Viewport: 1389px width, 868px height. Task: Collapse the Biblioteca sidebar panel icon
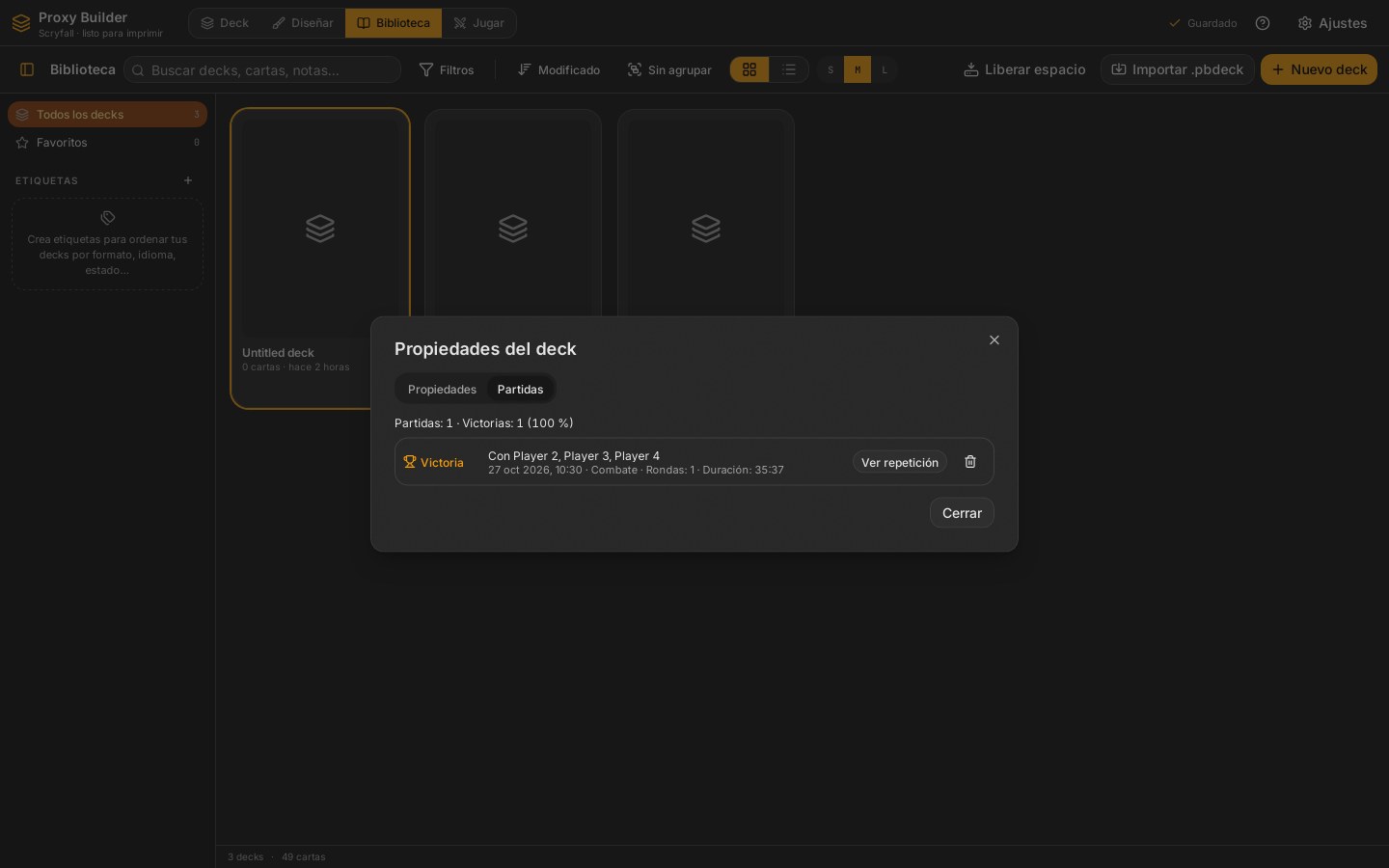[x=27, y=69]
